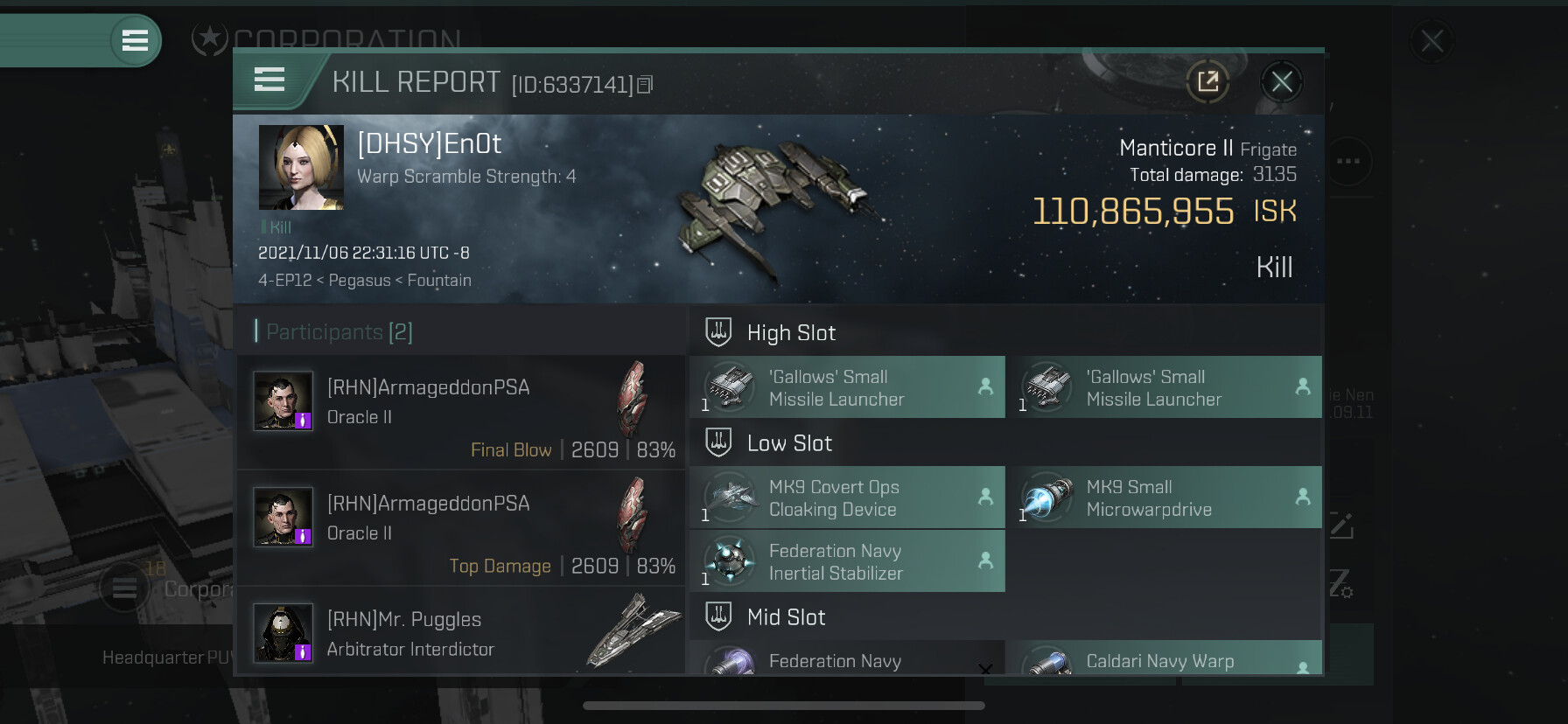Select second 'Gallows' Small Missile Launcher module

point(1164,386)
